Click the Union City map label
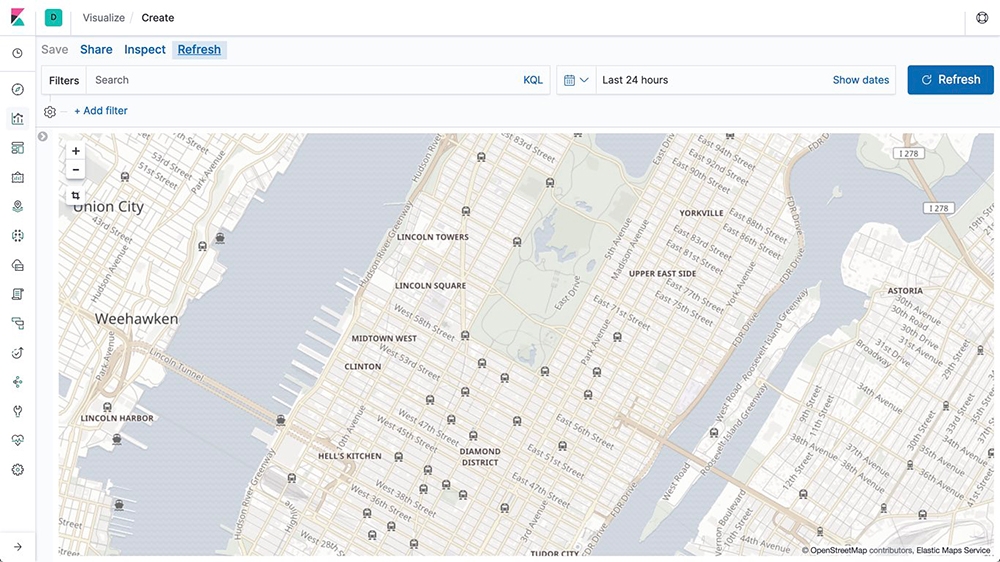Screen dimensions: 1000x562 point(108,207)
